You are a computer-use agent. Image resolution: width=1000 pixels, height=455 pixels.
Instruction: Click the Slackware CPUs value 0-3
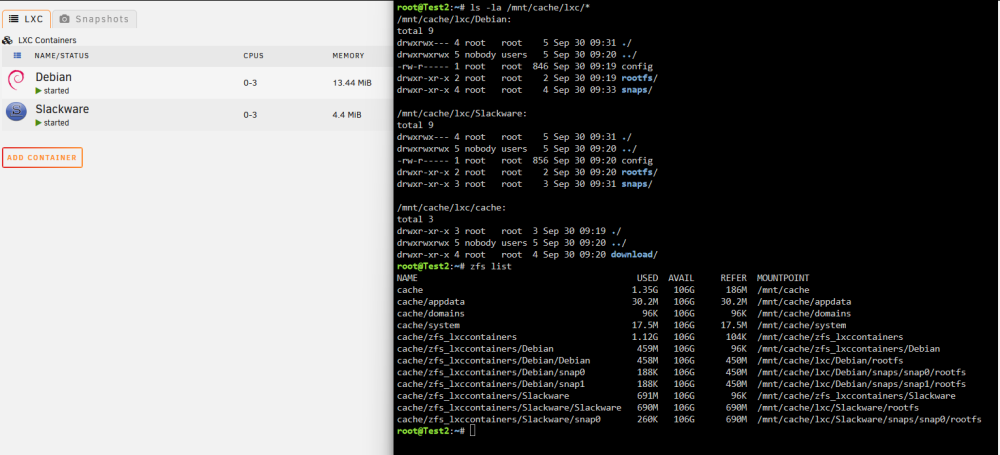250,116
